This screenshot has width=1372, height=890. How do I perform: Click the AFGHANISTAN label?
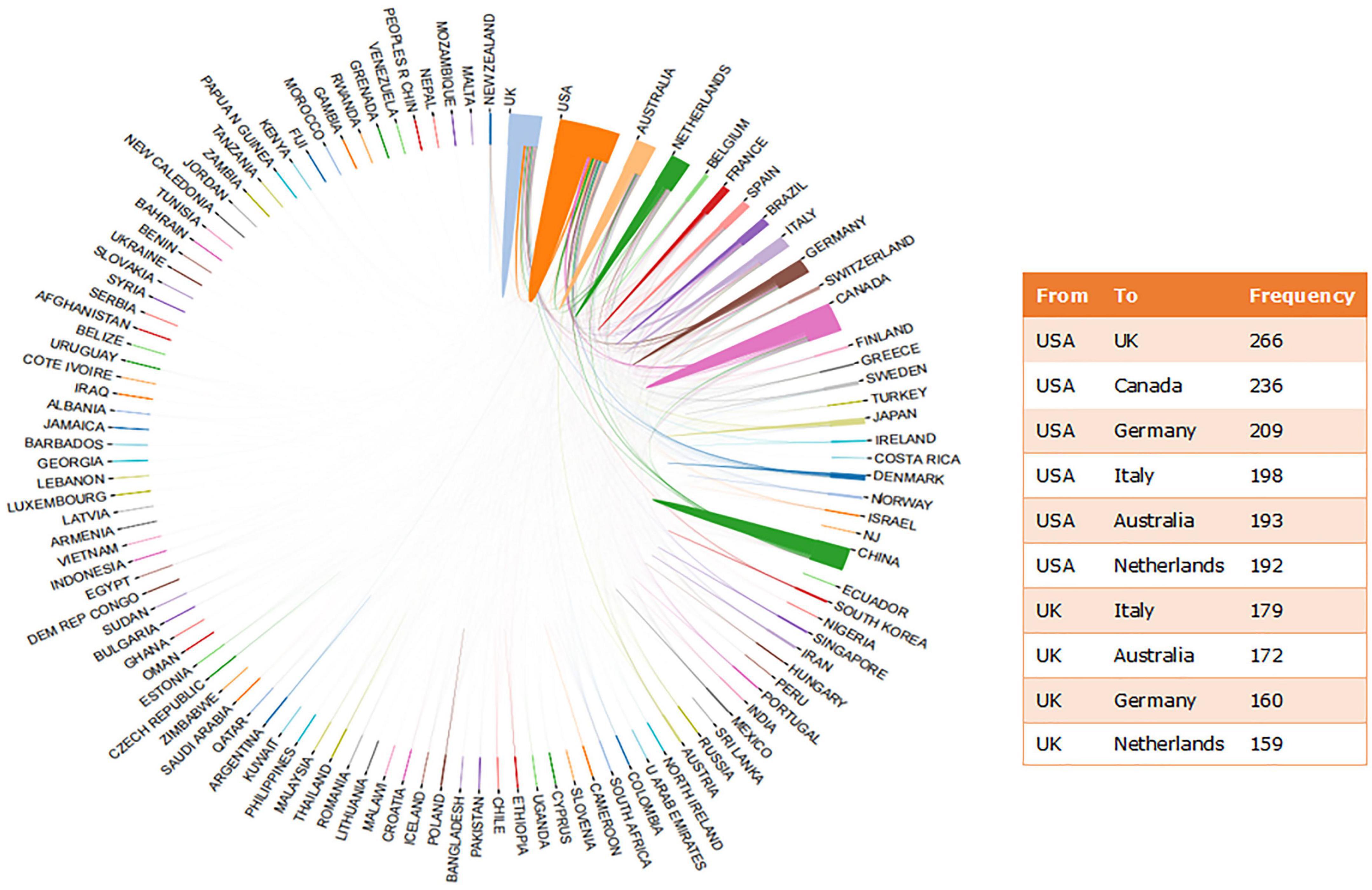(83, 309)
